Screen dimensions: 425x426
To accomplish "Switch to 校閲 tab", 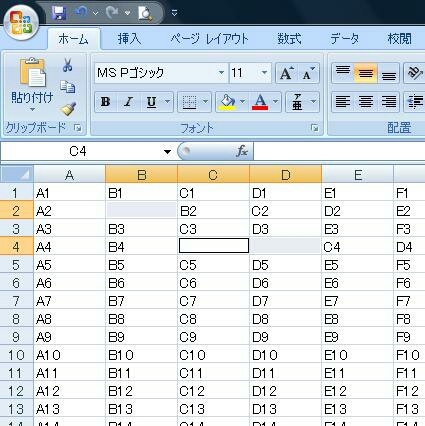I will point(399,39).
